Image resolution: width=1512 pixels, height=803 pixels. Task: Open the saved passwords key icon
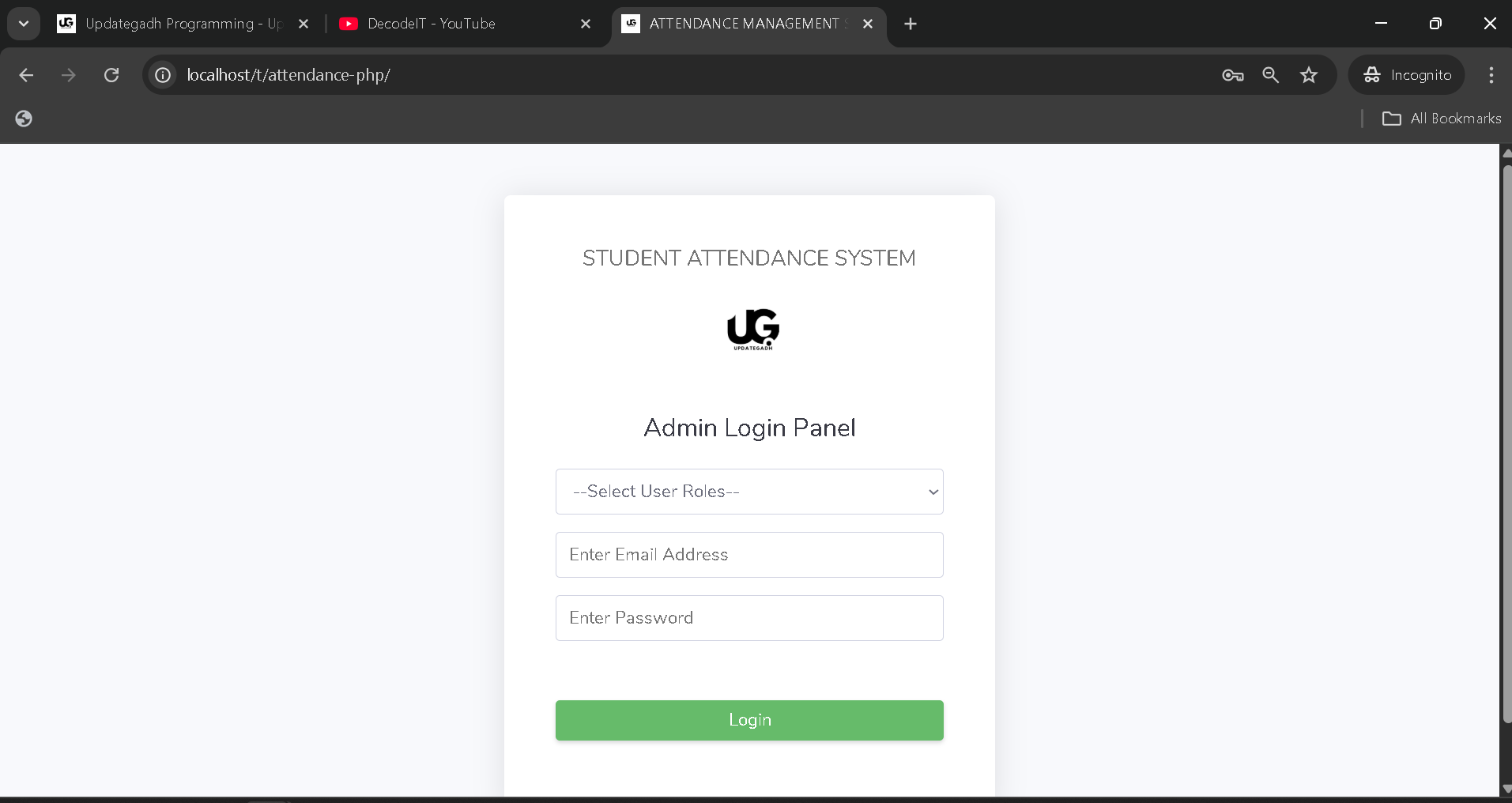[x=1232, y=75]
